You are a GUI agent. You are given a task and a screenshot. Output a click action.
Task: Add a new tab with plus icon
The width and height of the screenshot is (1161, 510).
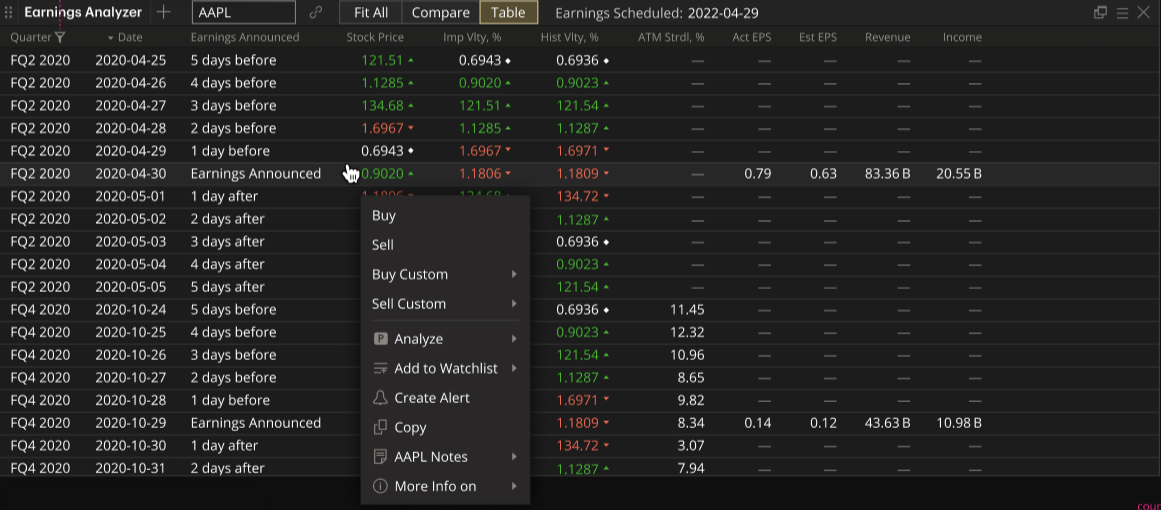164,13
